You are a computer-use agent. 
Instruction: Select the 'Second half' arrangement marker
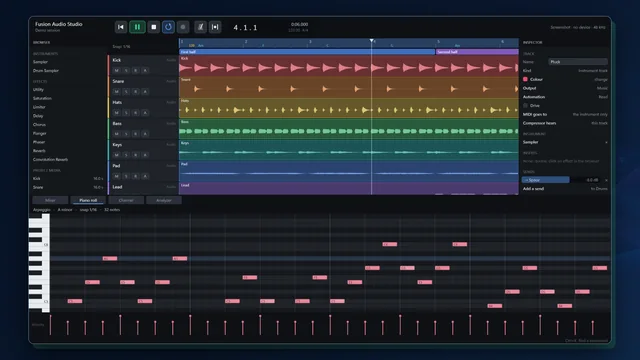point(477,52)
